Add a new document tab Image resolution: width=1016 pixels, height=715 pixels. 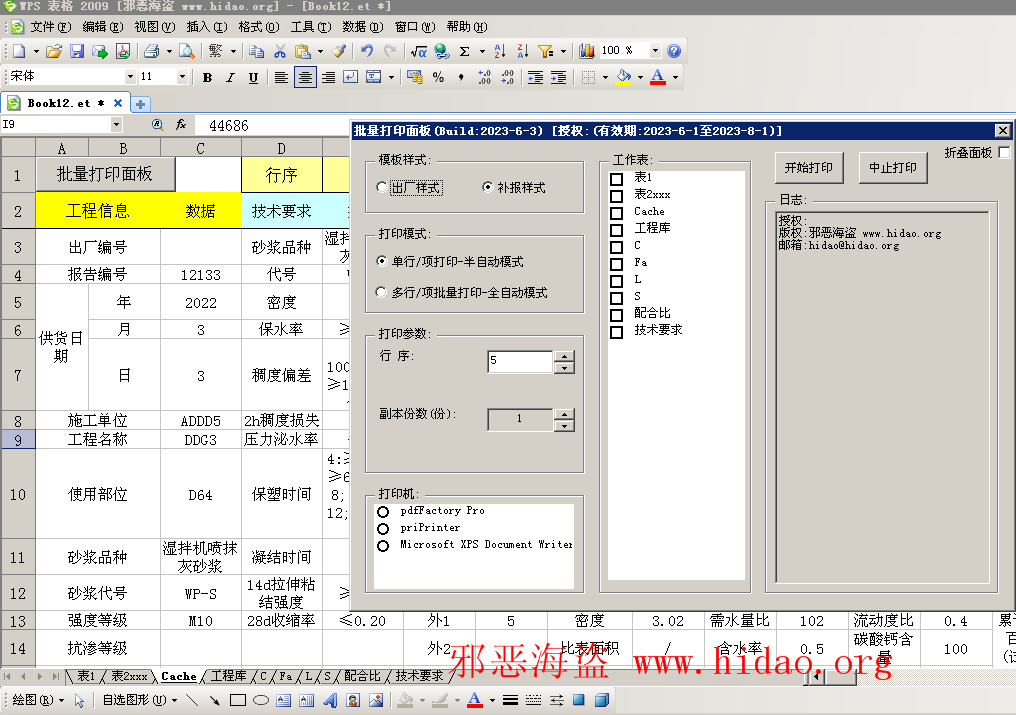tap(140, 104)
